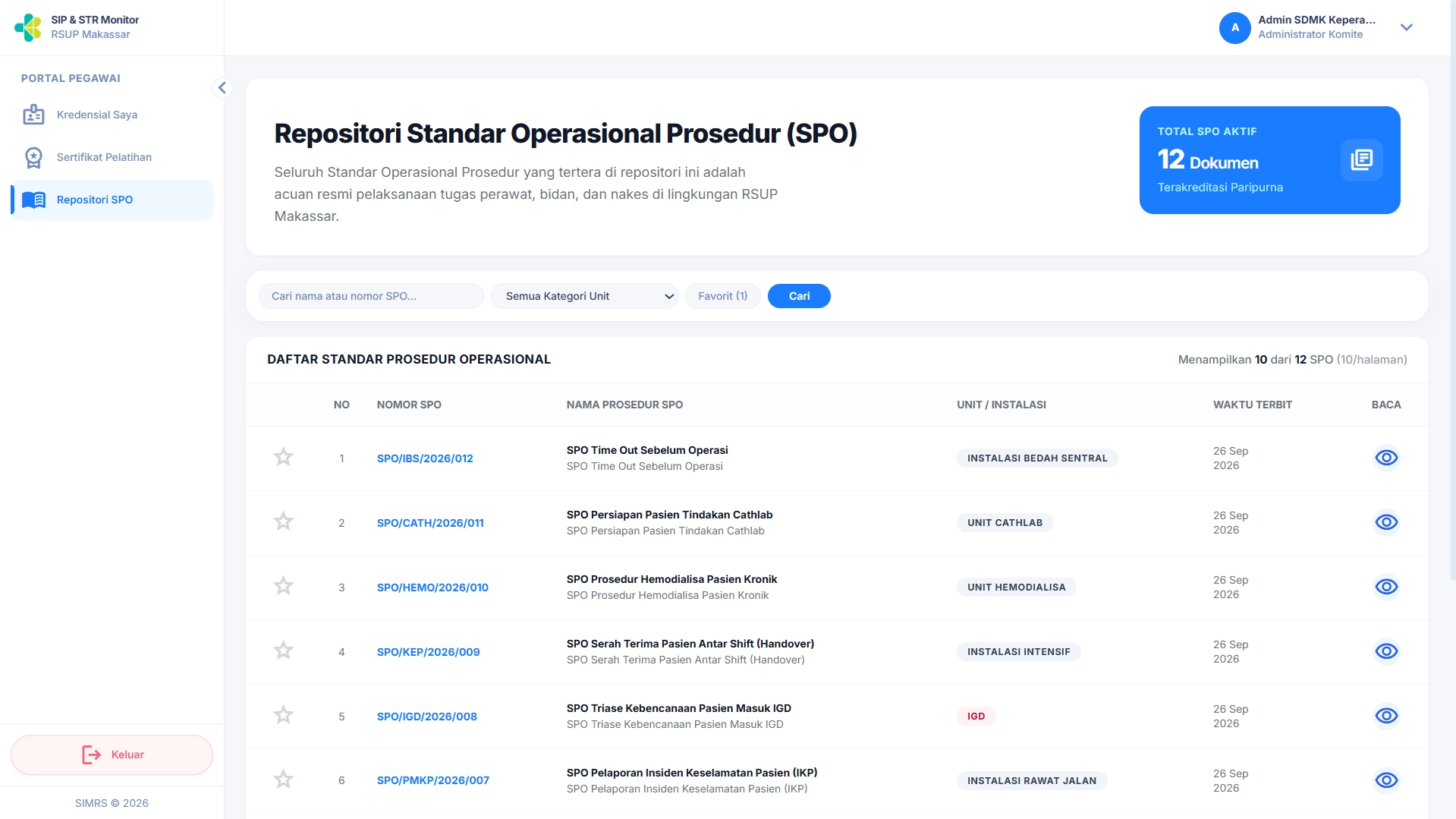The height and width of the screenshot is (819, 1456).
Task: Open the SPO/IGD/2026/008 link
Action: coord(426,717)
